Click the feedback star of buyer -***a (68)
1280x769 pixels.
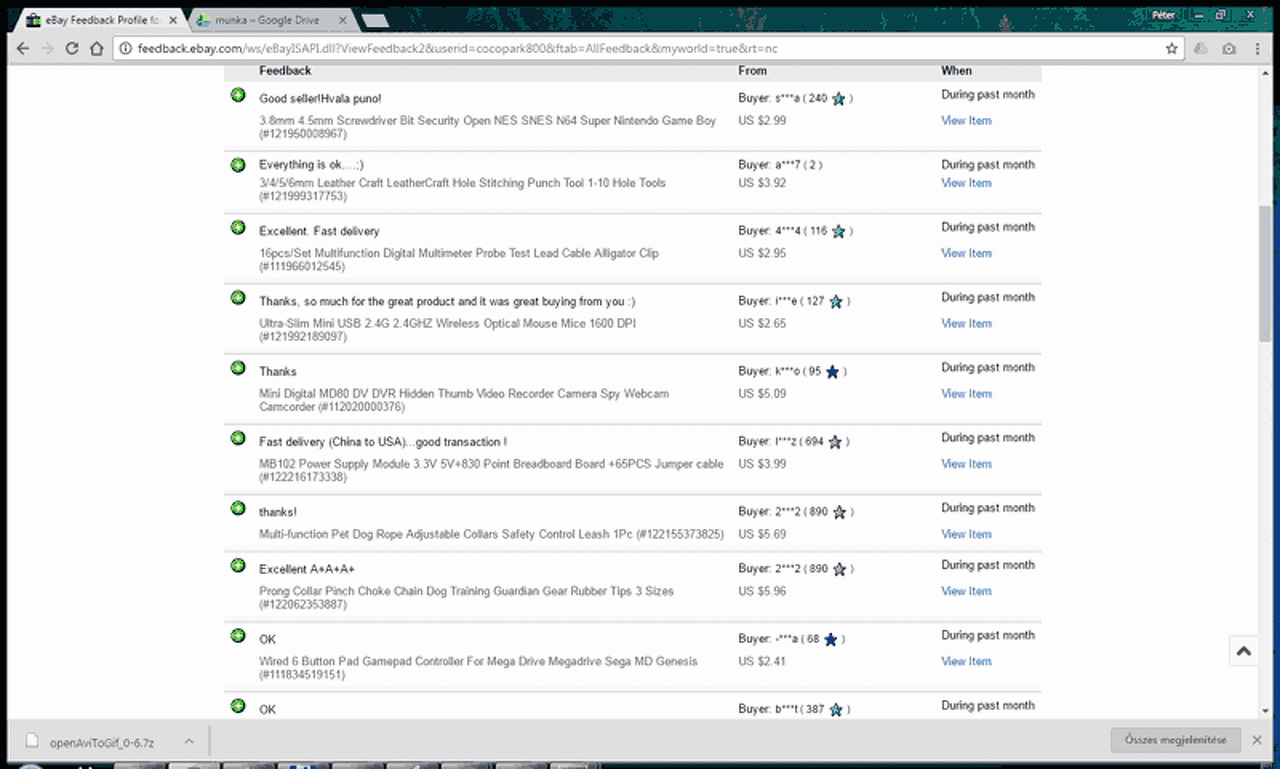[x=831, y=639]
